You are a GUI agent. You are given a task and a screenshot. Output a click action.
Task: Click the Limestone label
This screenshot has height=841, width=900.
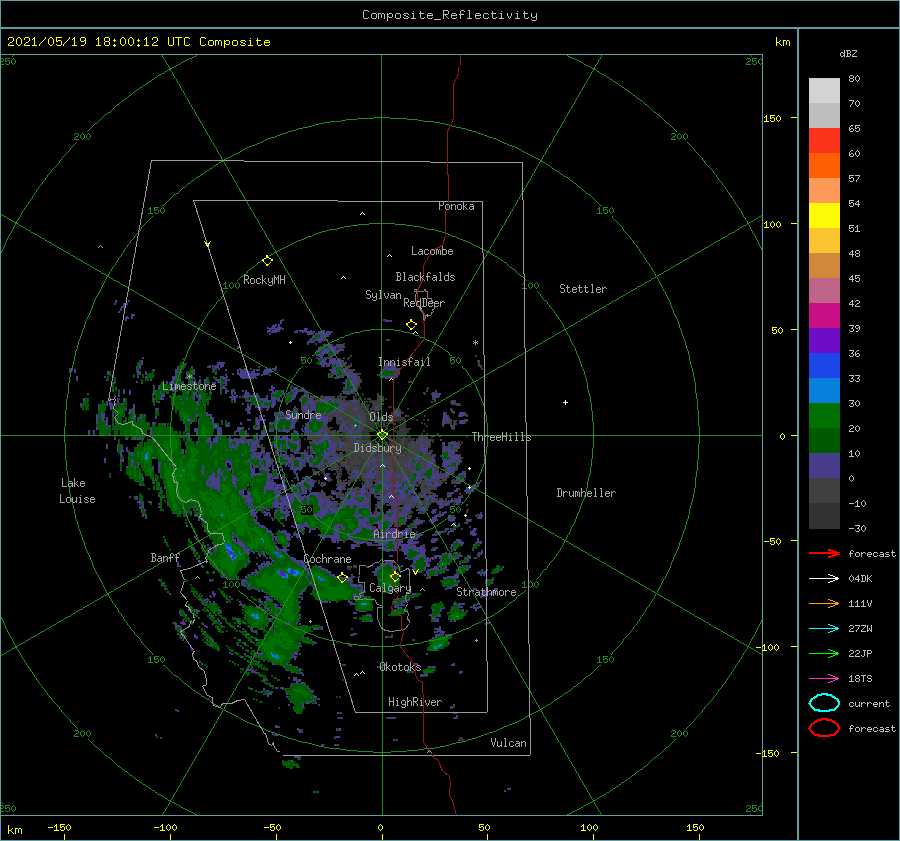[x=189, y=386]
